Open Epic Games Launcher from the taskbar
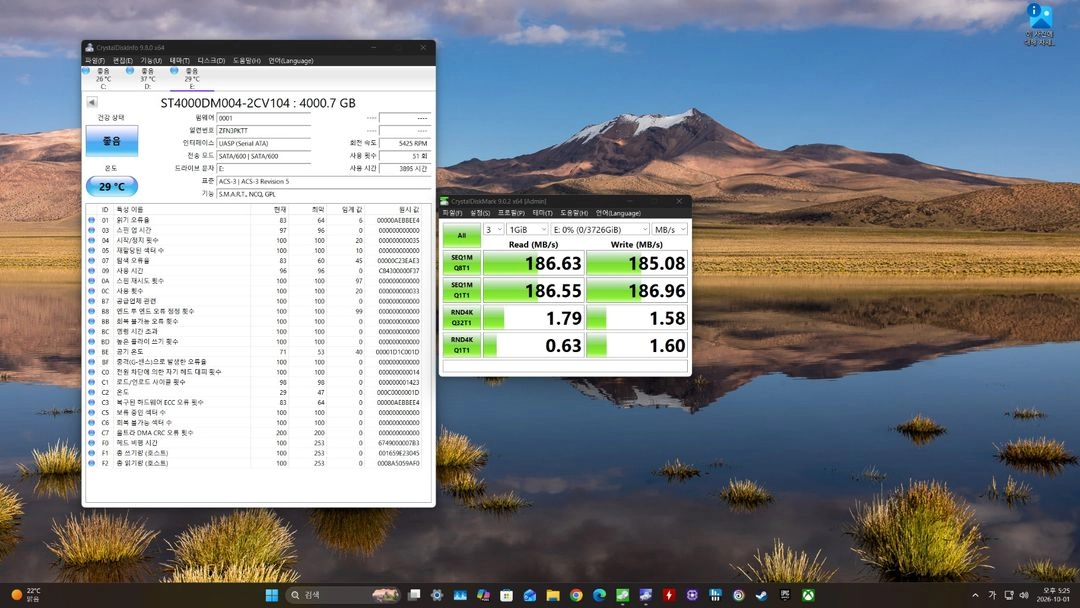 (785, 595)
